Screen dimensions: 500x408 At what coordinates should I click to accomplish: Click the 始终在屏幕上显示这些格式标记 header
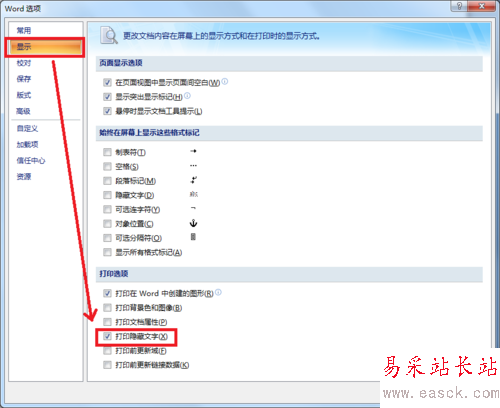[289, 133]
